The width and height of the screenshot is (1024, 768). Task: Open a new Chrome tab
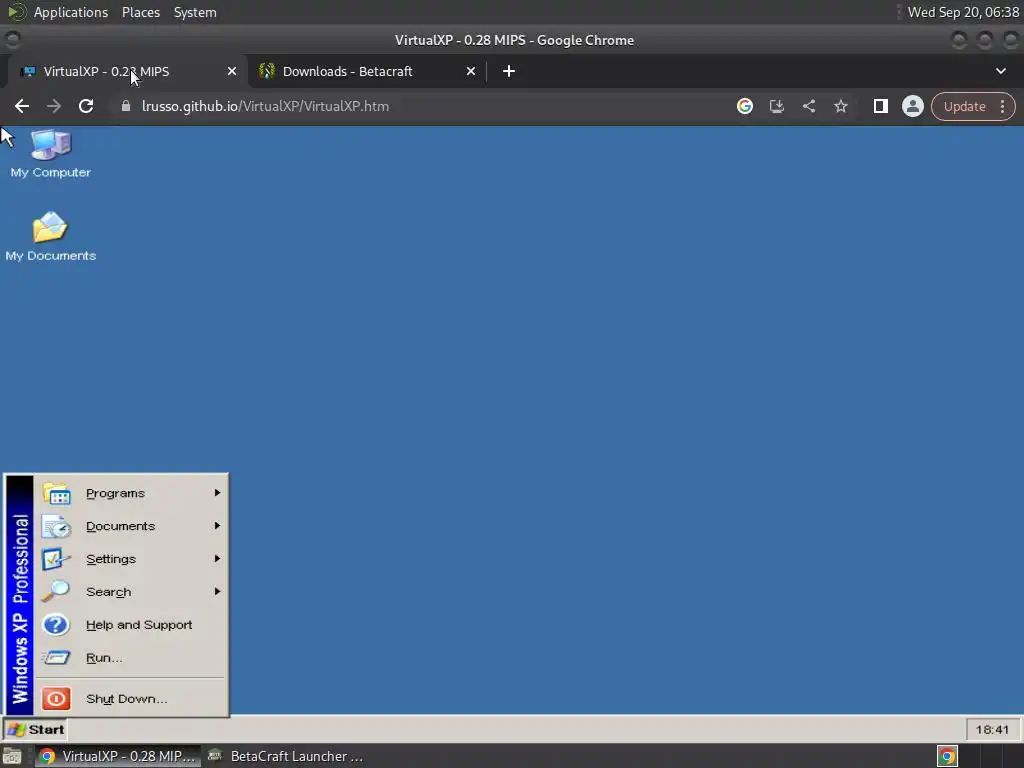[509, 71]
